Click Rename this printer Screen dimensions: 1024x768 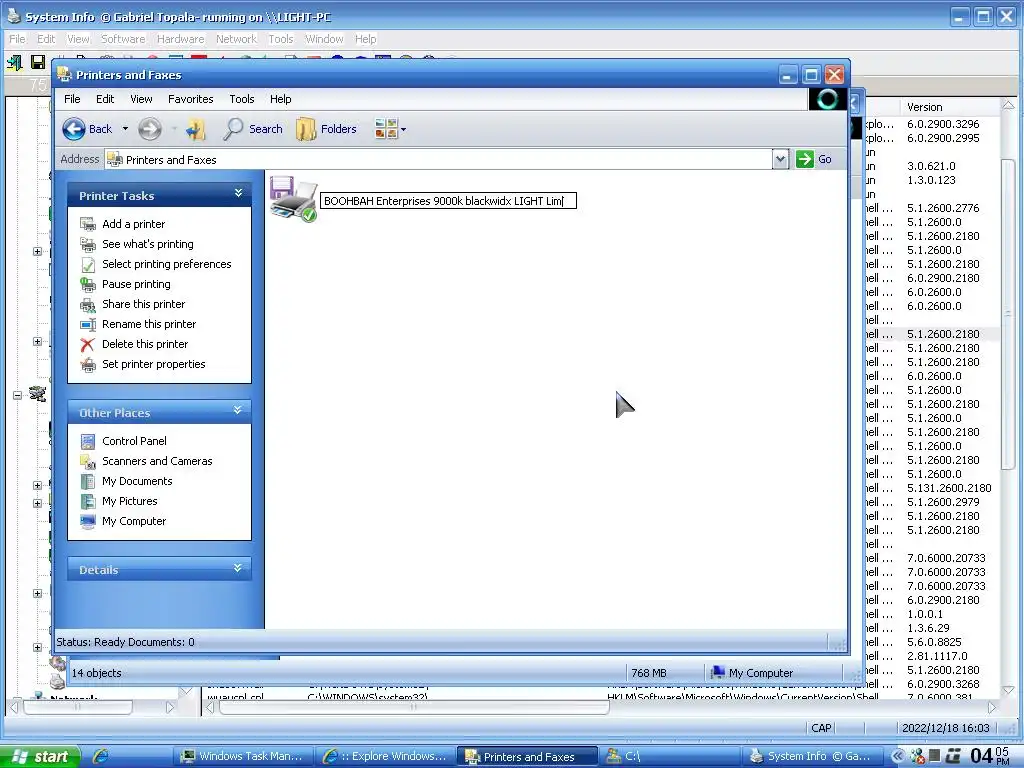click(x=149, y=324)
